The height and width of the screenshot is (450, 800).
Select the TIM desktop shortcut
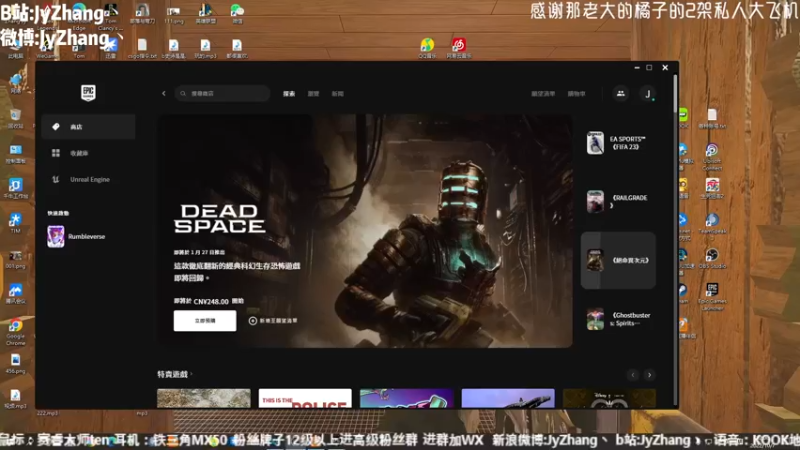tap(15, 223)
